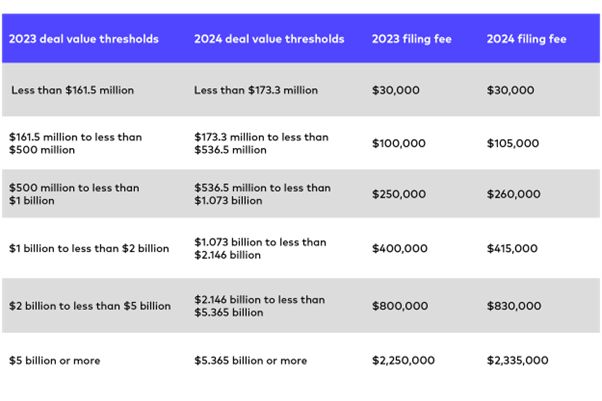Image resolution: width=602 pixels, height=401 pixels.
Task: Click the $415,000 filing fee cell
Action: point(513,248)
